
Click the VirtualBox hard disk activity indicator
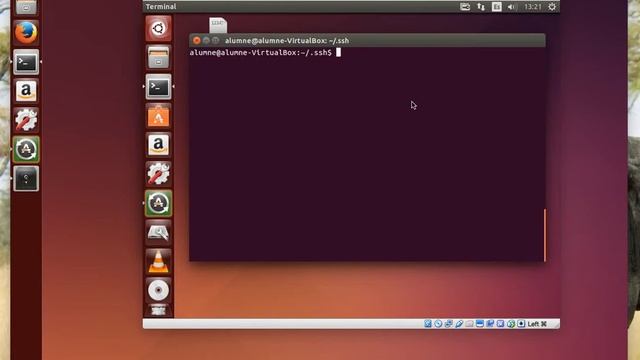(428, 324)
